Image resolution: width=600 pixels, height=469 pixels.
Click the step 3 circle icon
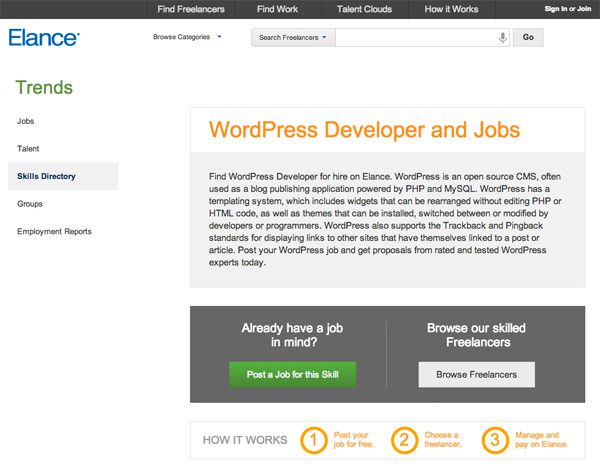(495, 440)
